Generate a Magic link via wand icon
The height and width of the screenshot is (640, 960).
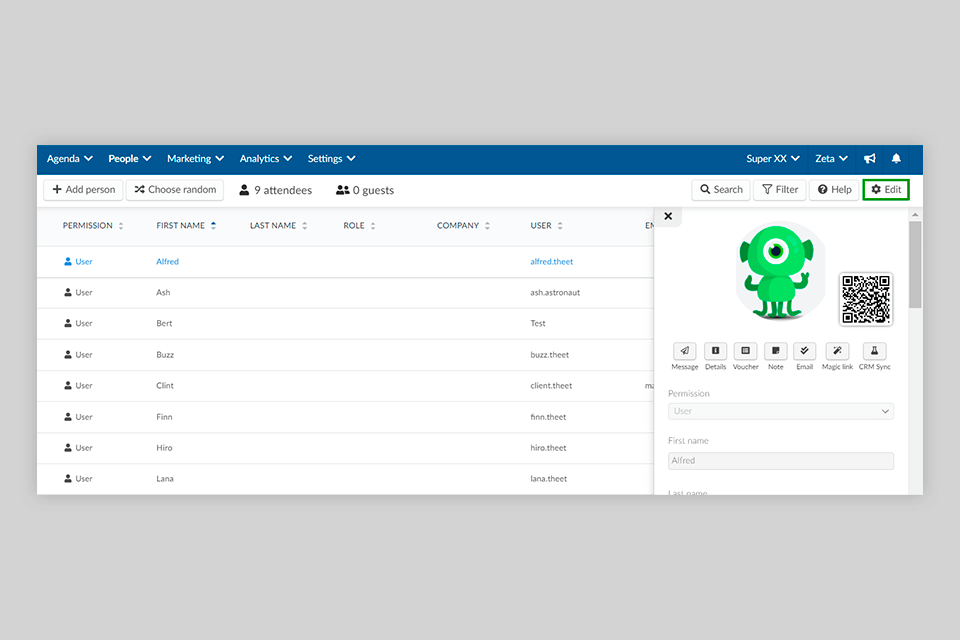point(837,351)
